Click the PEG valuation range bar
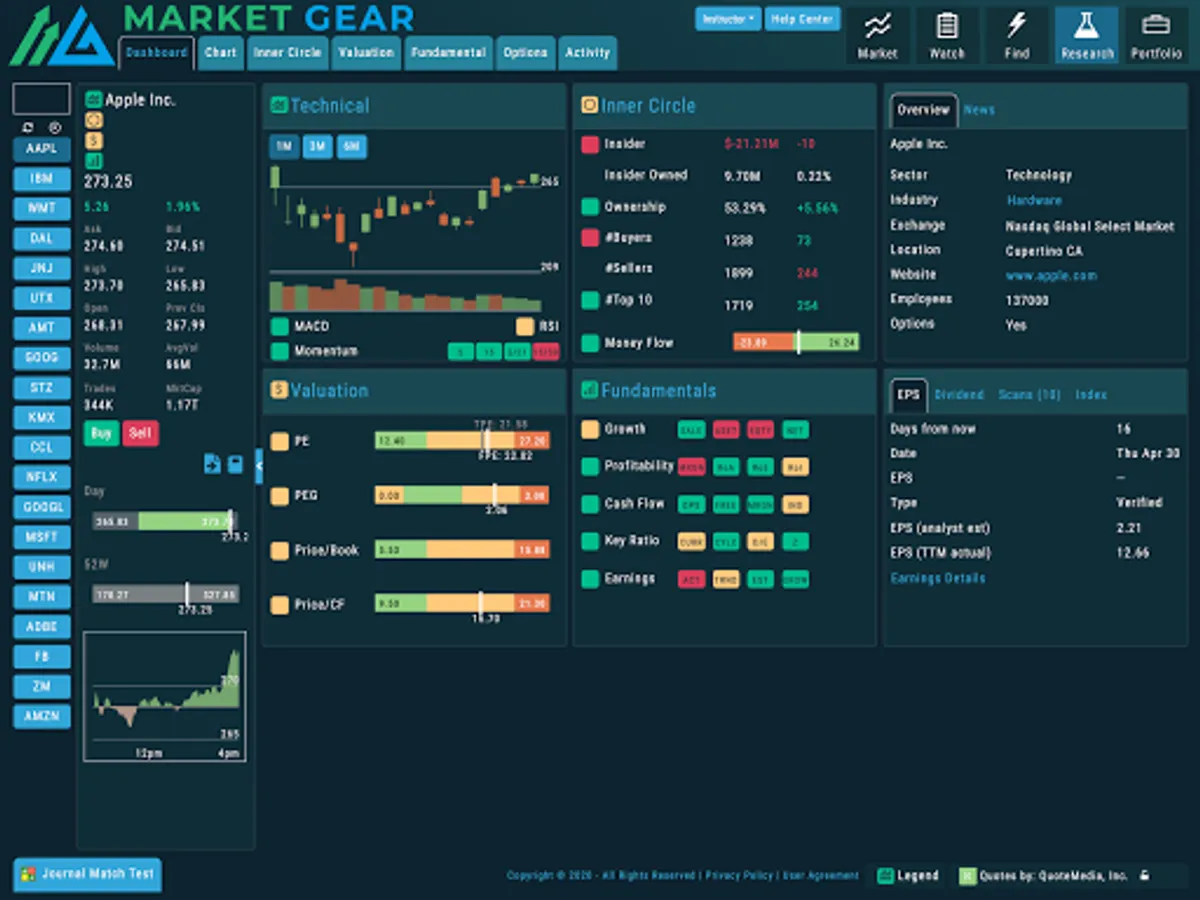This screenshot has height=900, width=1200. tap(462, 495)
